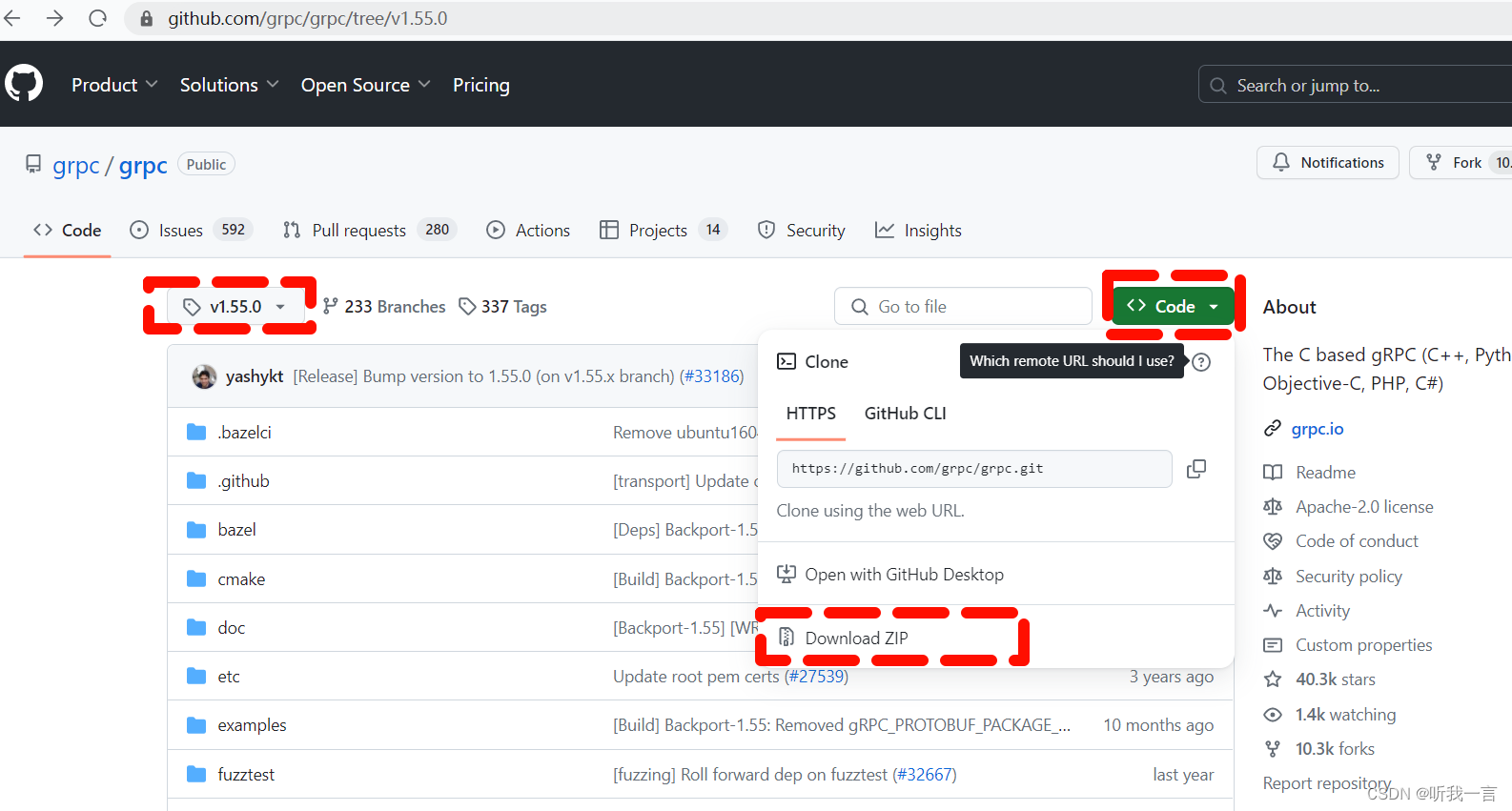Screen dimensions: 1512x811
Task: Open the grpc.io website link
Action: point(1318,429)
